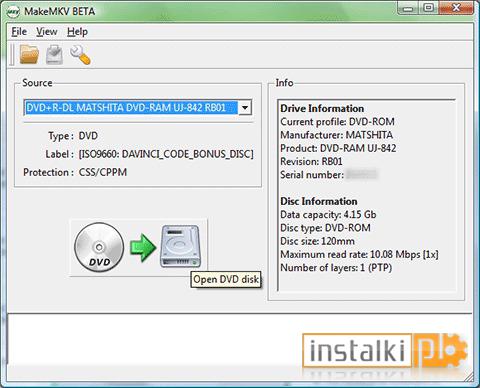480x388 pixels.
Task: Maximize the MakeMKV window
Action: (429, 8)
